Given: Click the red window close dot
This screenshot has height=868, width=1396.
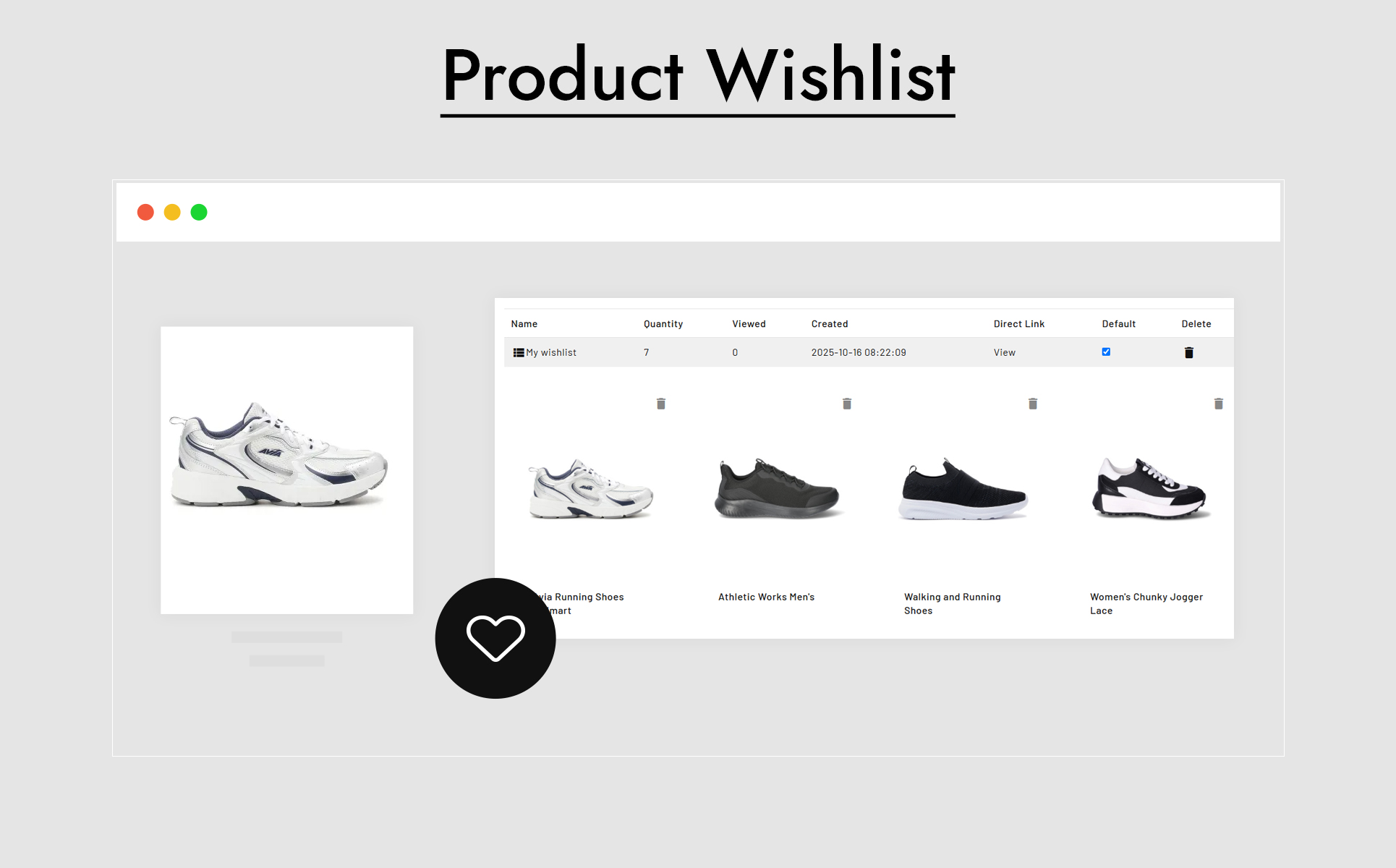Looking at the screenshot, I should click(x=145, y=212).
